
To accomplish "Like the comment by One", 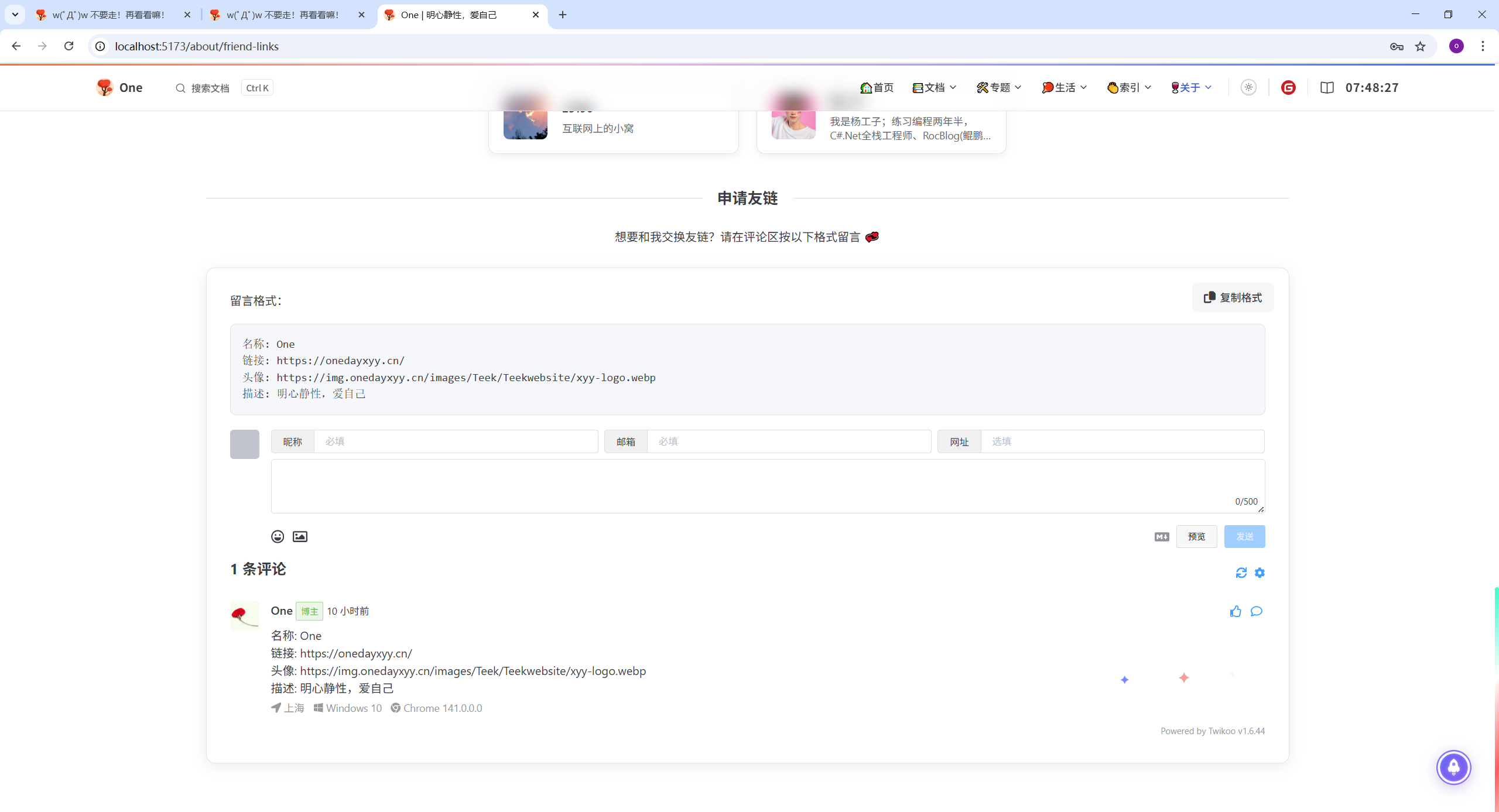I will [x=1236, y=611].
